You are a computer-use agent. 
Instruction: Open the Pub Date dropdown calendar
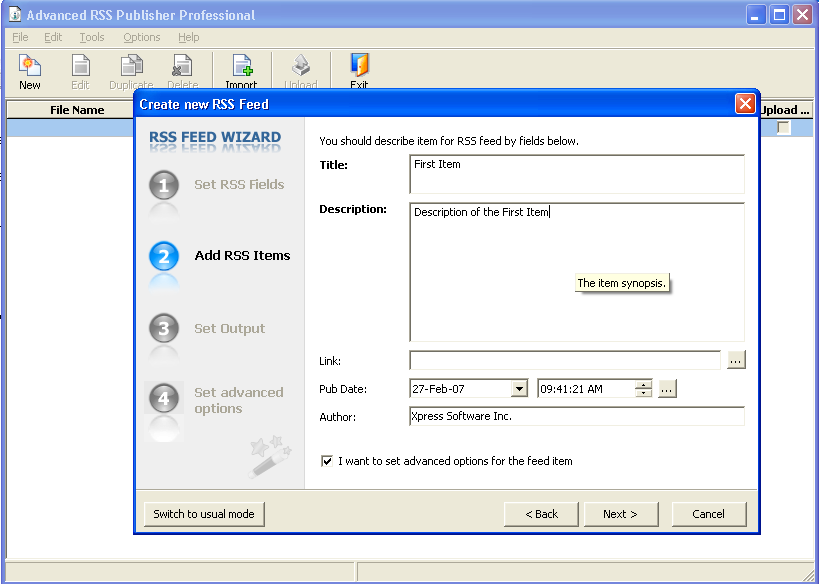click(x=519, y=389)
